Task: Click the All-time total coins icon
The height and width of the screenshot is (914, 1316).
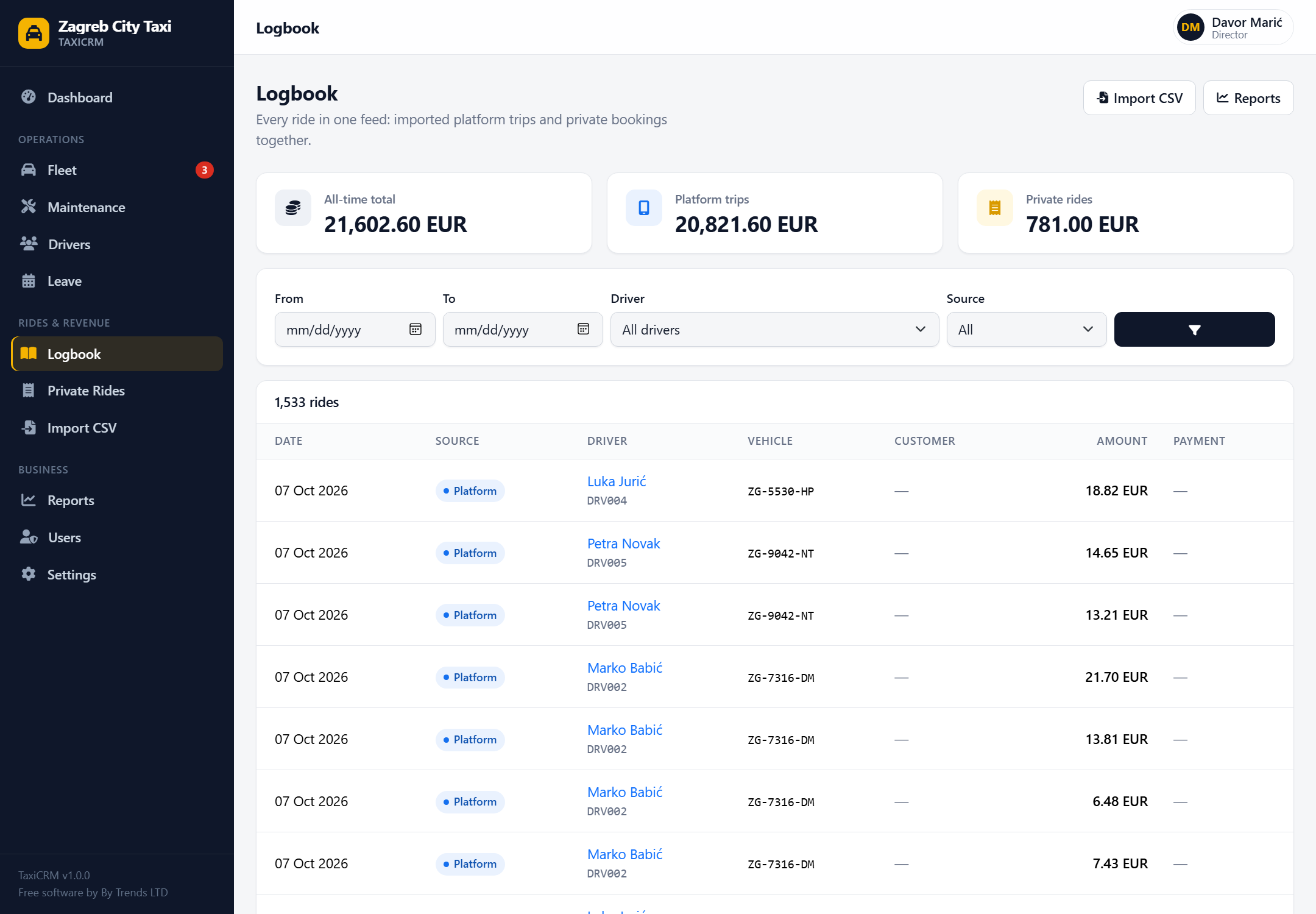Action: (293, 208)
